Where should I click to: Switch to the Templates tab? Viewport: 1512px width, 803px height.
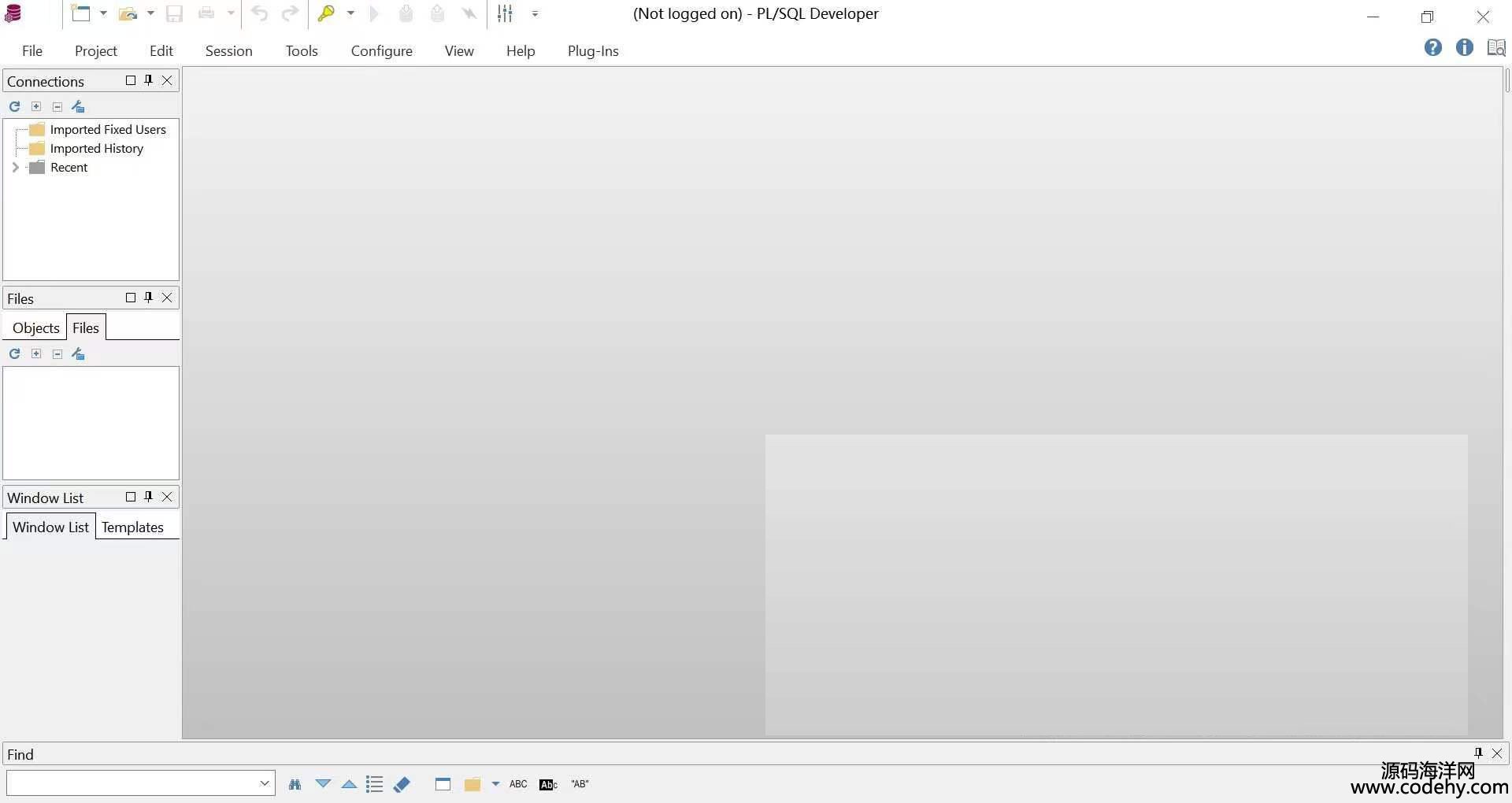132,527
